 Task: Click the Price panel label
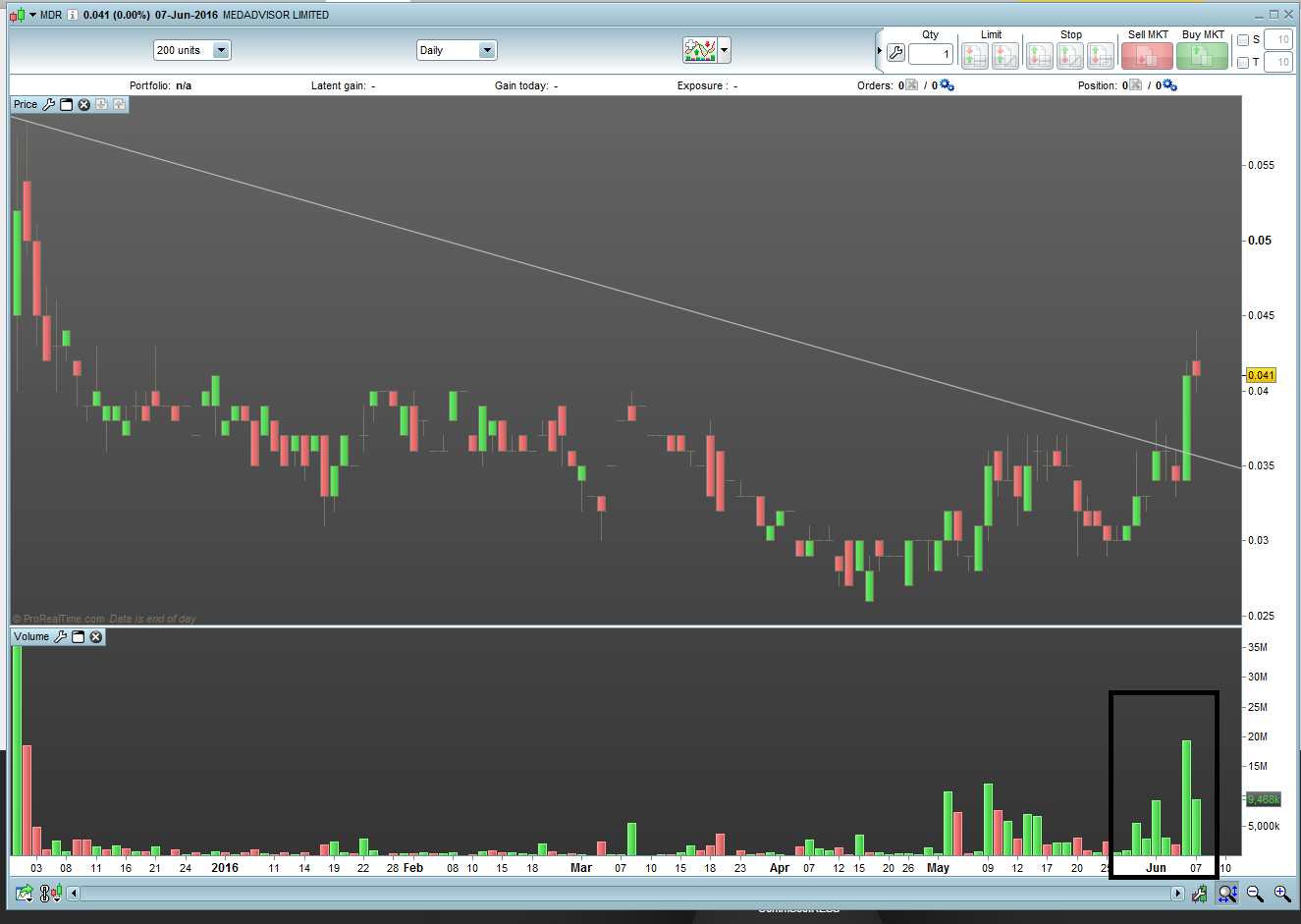tap(26, 104)
